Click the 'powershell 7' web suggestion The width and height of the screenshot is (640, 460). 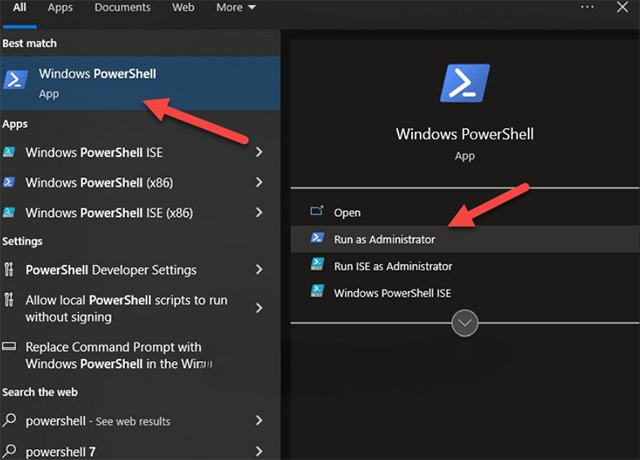(140, 451)
